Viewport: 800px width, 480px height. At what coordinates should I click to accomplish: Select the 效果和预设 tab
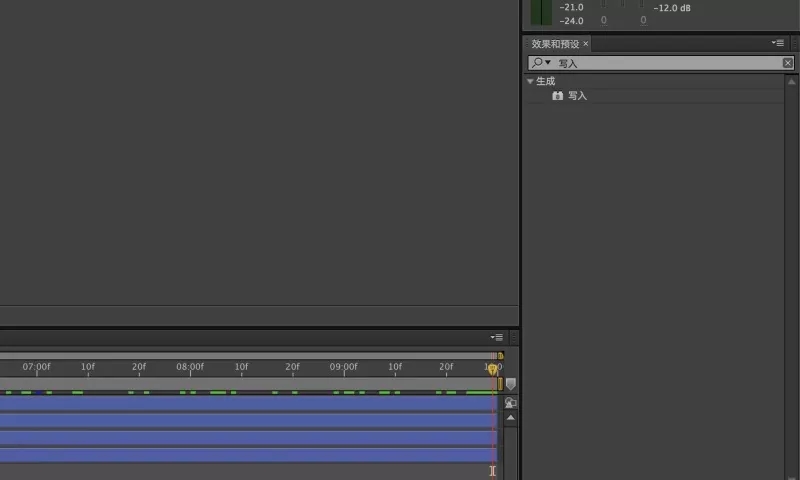click(x=555, y=44)
